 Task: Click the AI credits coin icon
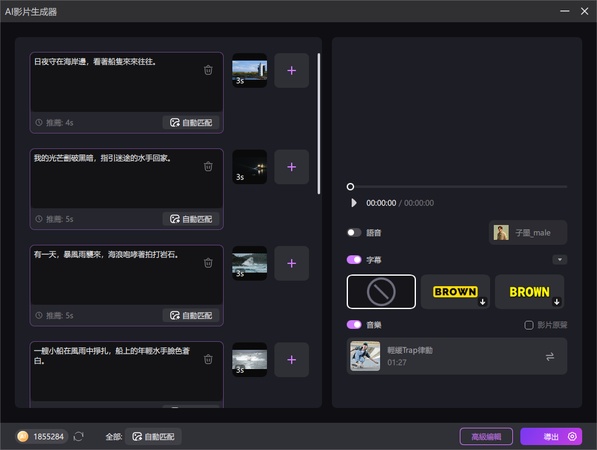click(23, 436)
